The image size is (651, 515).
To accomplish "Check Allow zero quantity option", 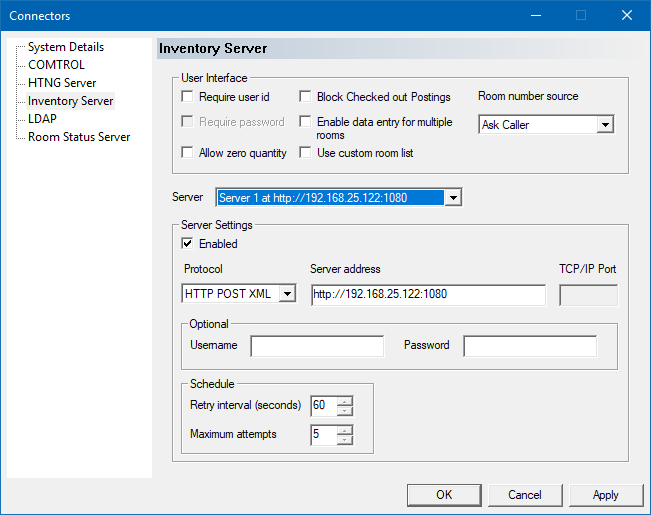I will 187,153.
